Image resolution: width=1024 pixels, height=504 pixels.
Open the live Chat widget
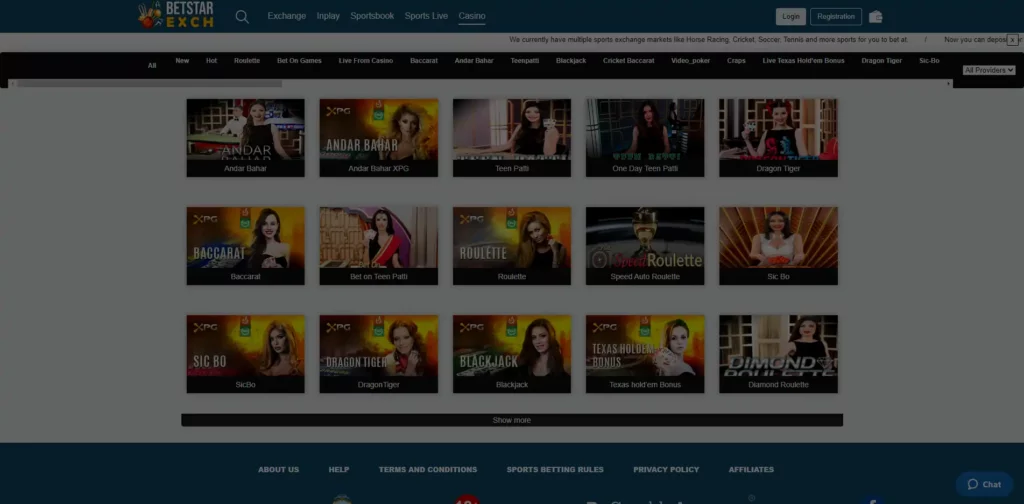coord(984,484)
